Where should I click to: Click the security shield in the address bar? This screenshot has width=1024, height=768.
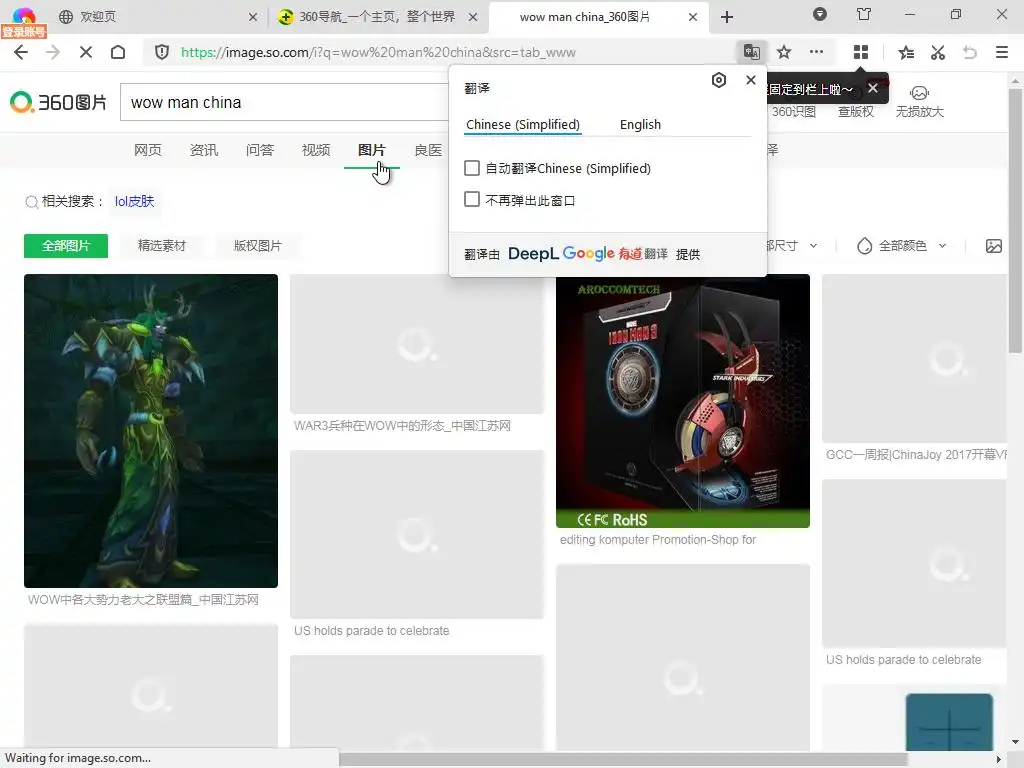(x=162, y=52)
